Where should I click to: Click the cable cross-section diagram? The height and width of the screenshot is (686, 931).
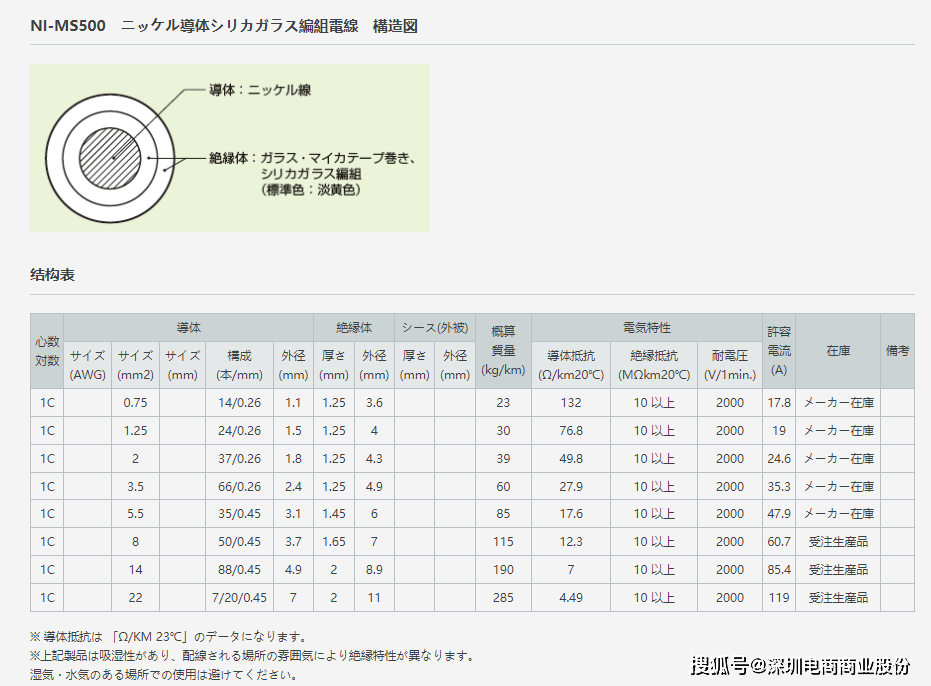point(110,158)
